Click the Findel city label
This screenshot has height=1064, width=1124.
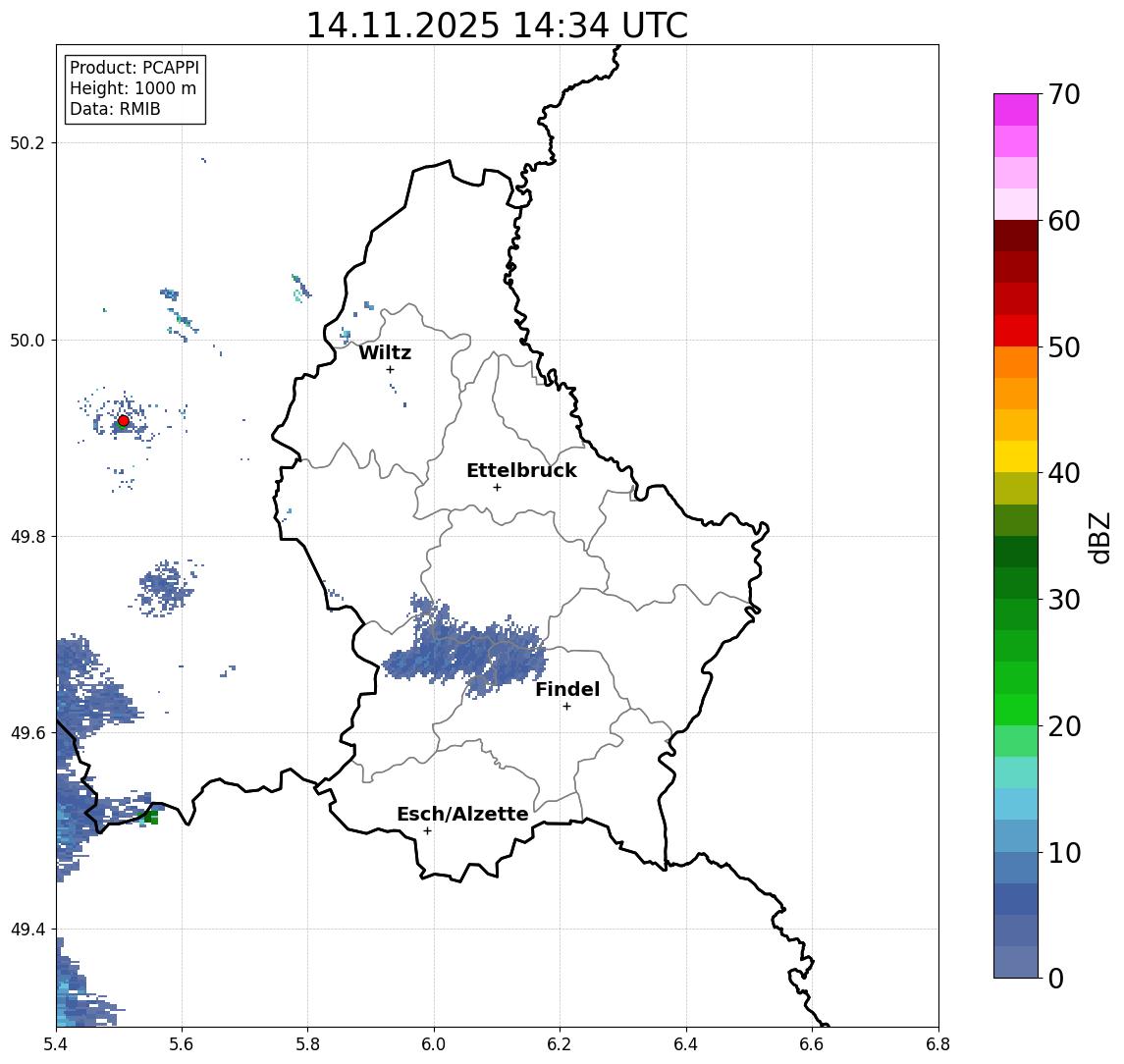coord(567,689)
